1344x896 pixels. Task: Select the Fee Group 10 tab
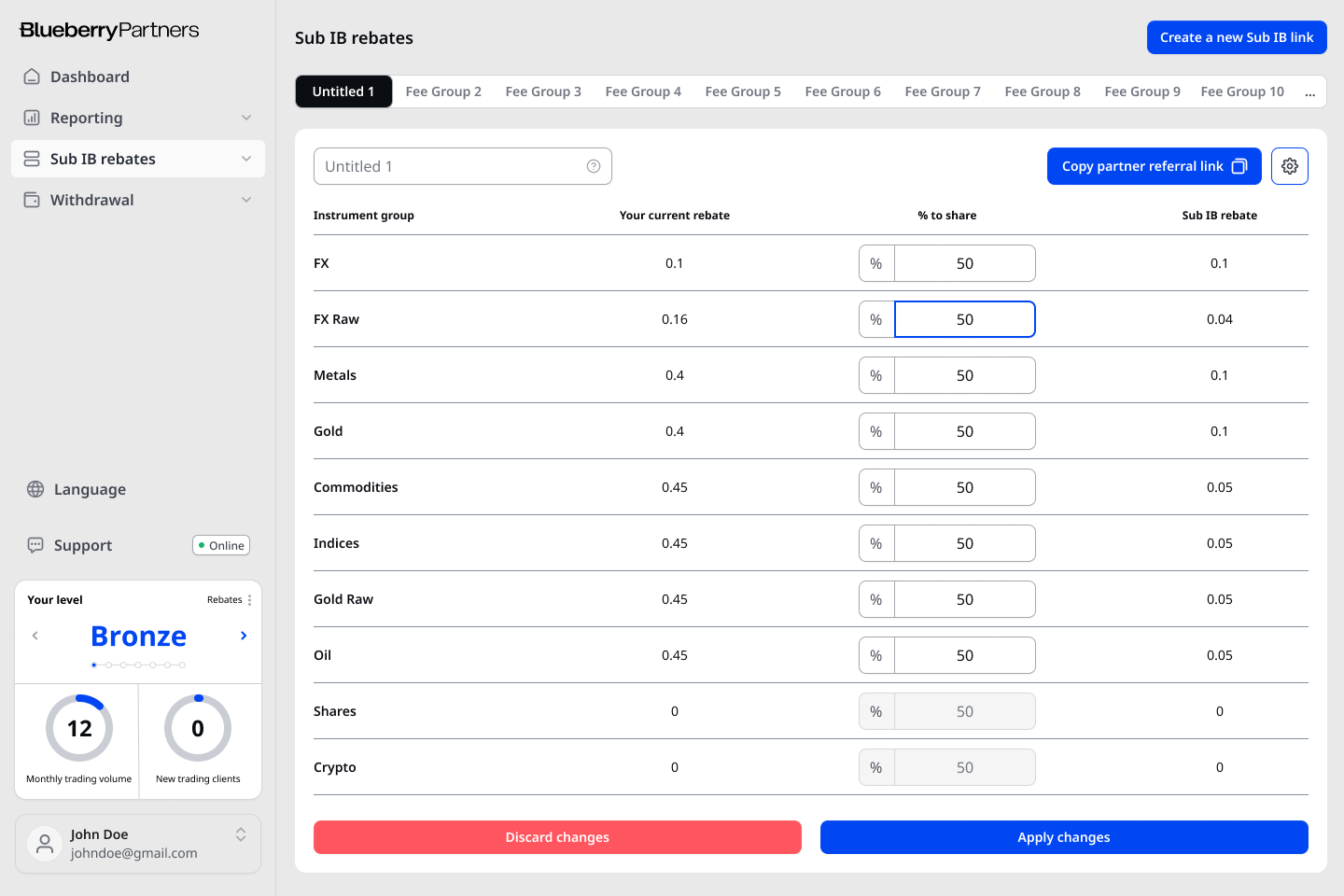(x=1242, y=91)
